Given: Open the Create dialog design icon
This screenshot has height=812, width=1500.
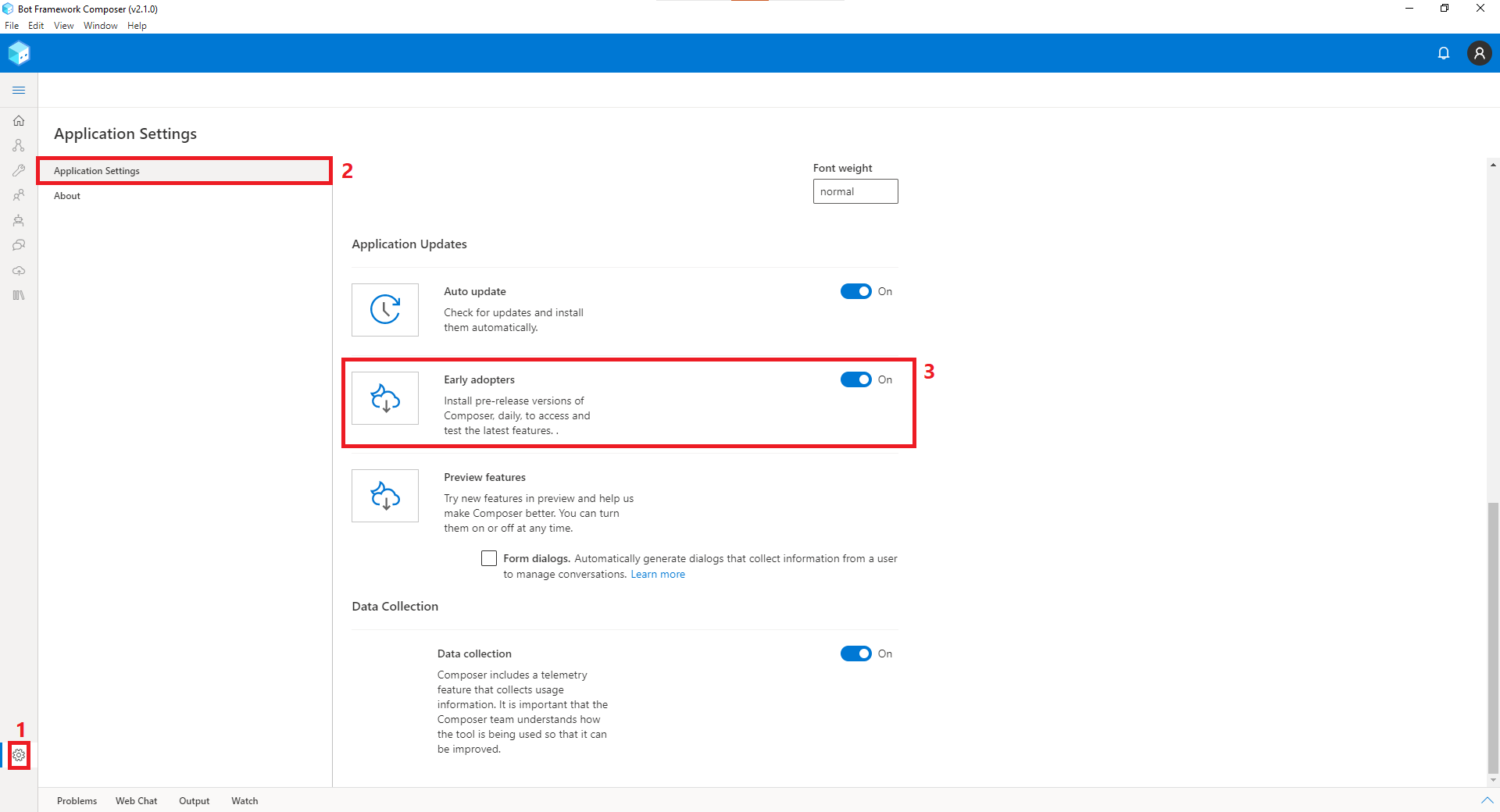Looking at the screenshot, I should click(19, 146).
